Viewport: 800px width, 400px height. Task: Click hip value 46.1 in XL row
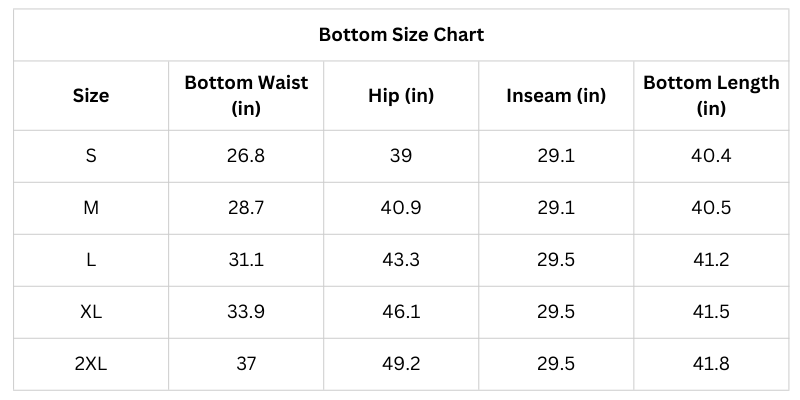(x=401, y=312)
